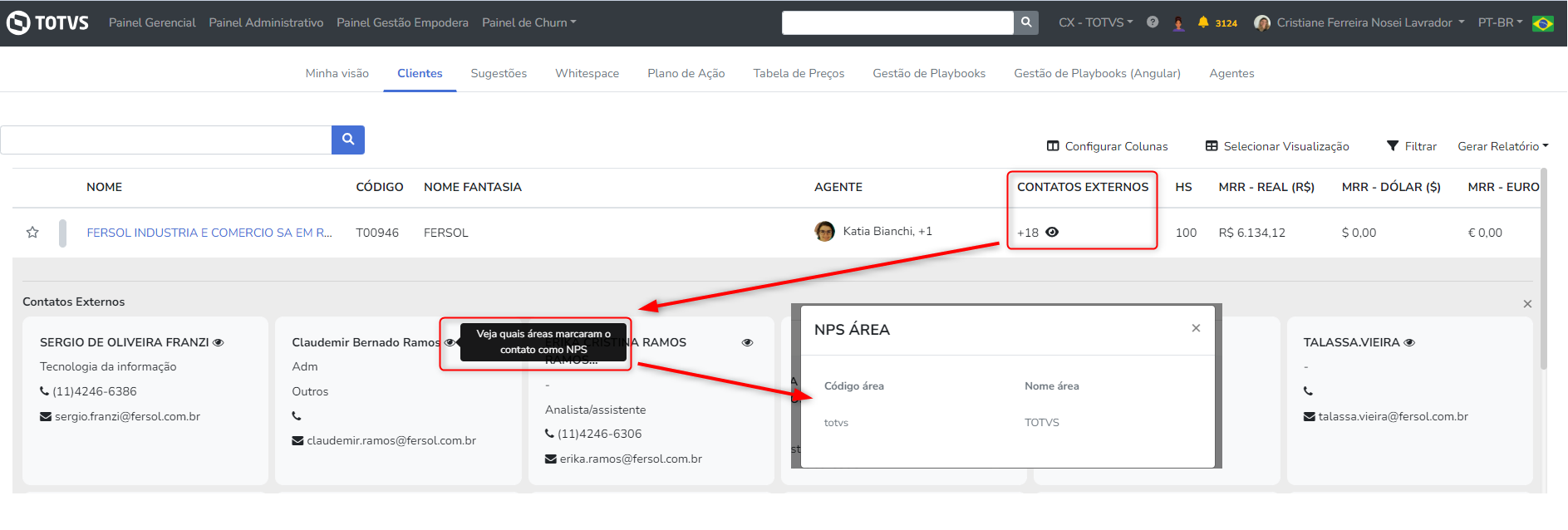Viewport: 1568px width, 530px height.
Task: Click CONTATOS EXTERNOS column header
Action: pos(1083,187)
